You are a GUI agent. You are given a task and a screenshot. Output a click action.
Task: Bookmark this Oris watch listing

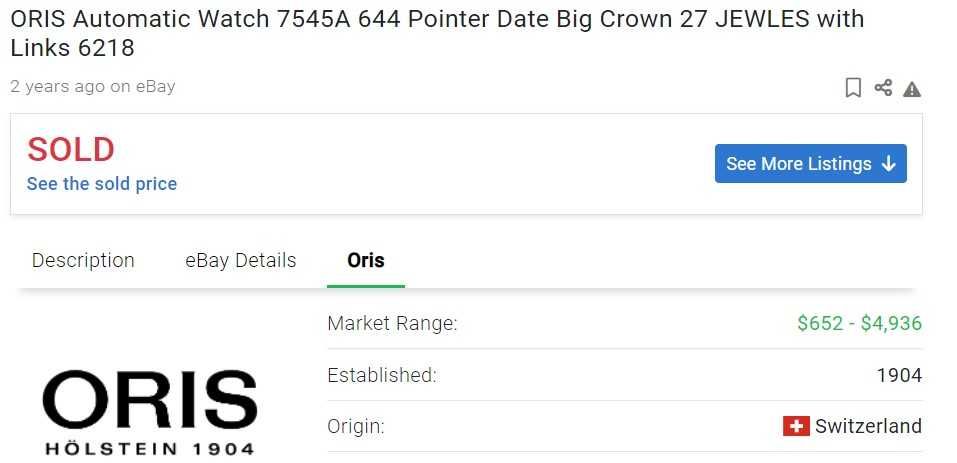point(853,88)
